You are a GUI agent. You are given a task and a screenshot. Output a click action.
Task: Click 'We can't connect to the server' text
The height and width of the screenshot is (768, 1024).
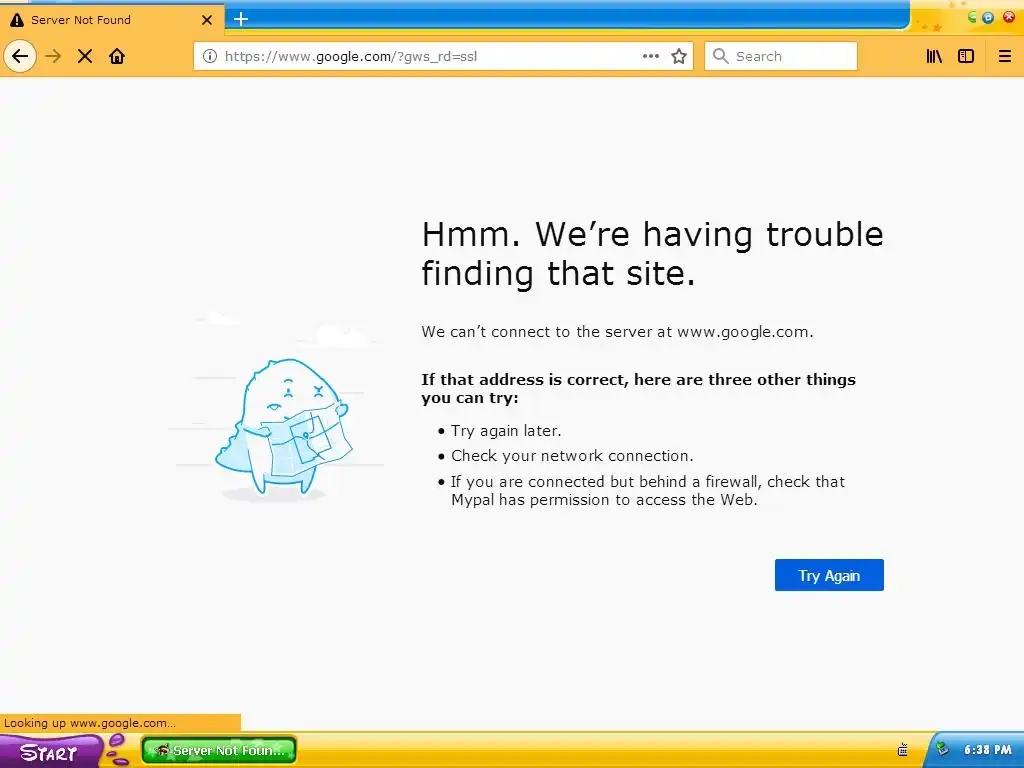tap(617, 332)
